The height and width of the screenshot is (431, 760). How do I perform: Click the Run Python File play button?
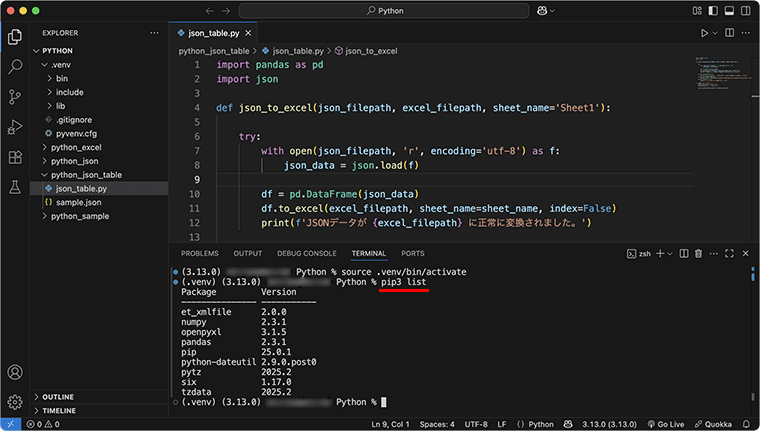(x=704, y=33)
